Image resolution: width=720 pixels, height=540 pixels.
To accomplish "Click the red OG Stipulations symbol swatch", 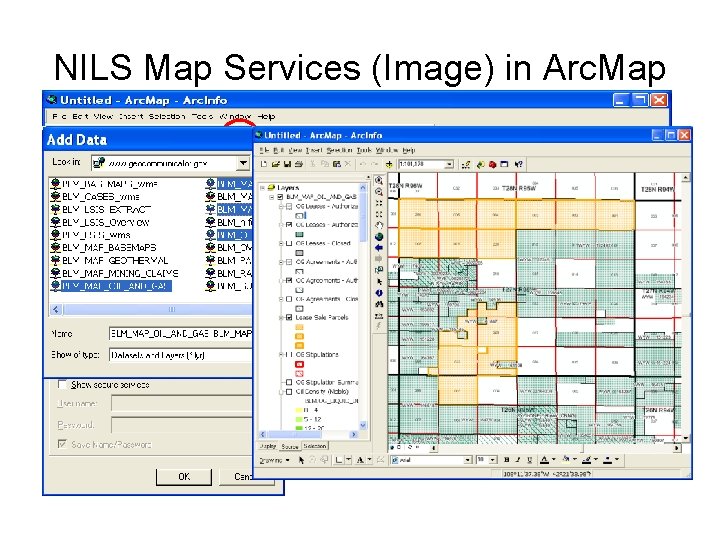I will pyautogui.click(x=299, y=364).
